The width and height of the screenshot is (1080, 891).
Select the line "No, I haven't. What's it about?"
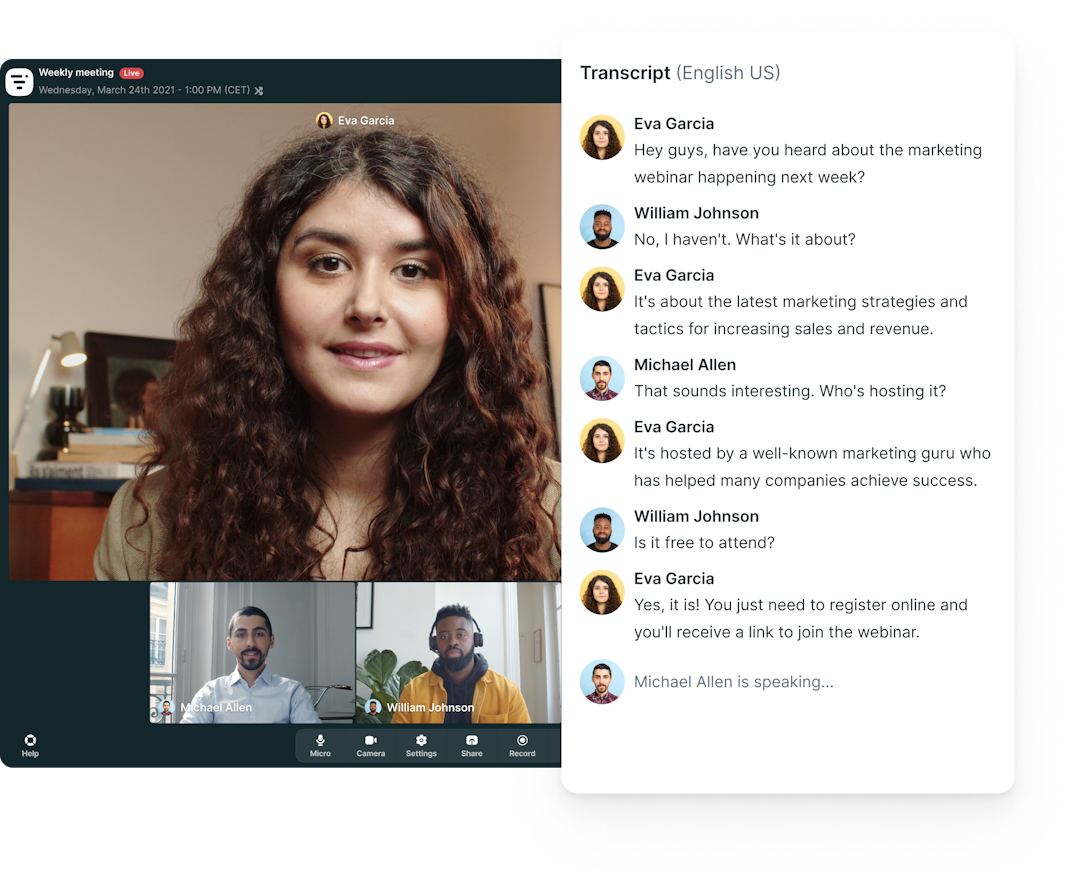pyautogui.click(x=745, y=240)
